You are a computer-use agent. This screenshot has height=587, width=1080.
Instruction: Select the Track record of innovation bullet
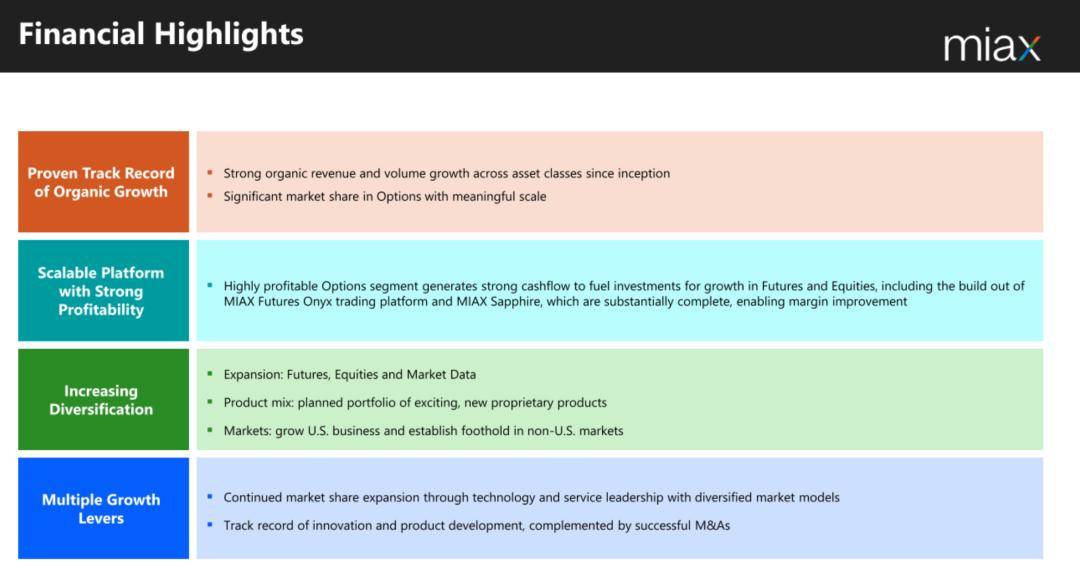[477, 526]
